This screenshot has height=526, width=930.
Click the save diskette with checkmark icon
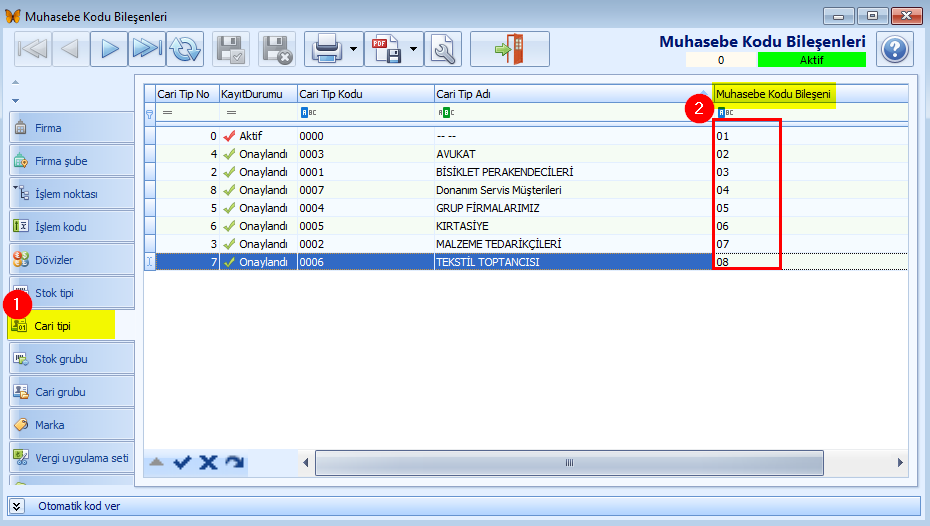[231, 49]
